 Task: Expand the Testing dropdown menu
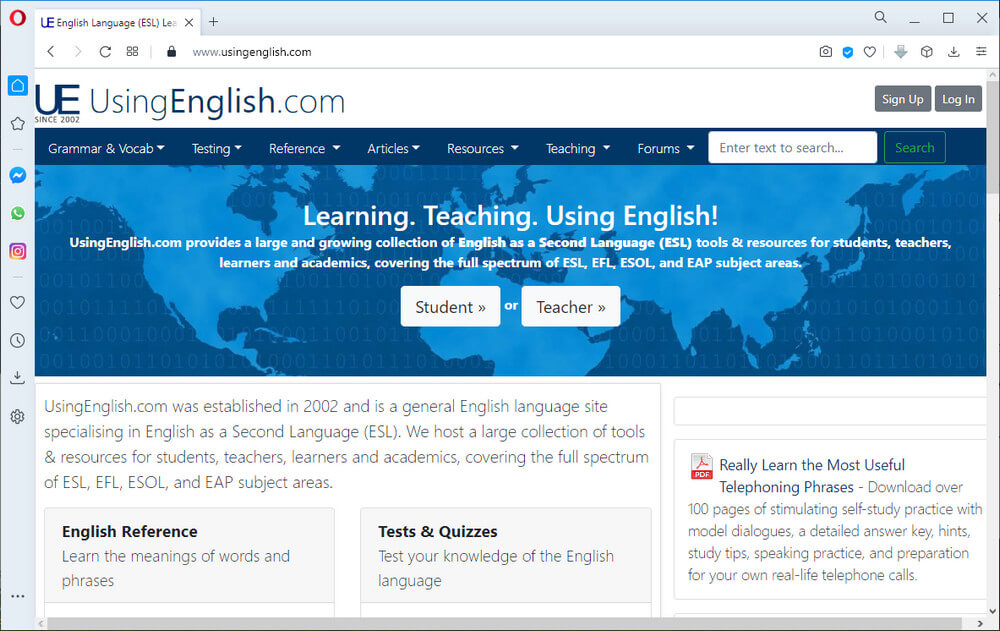(217, 148)
